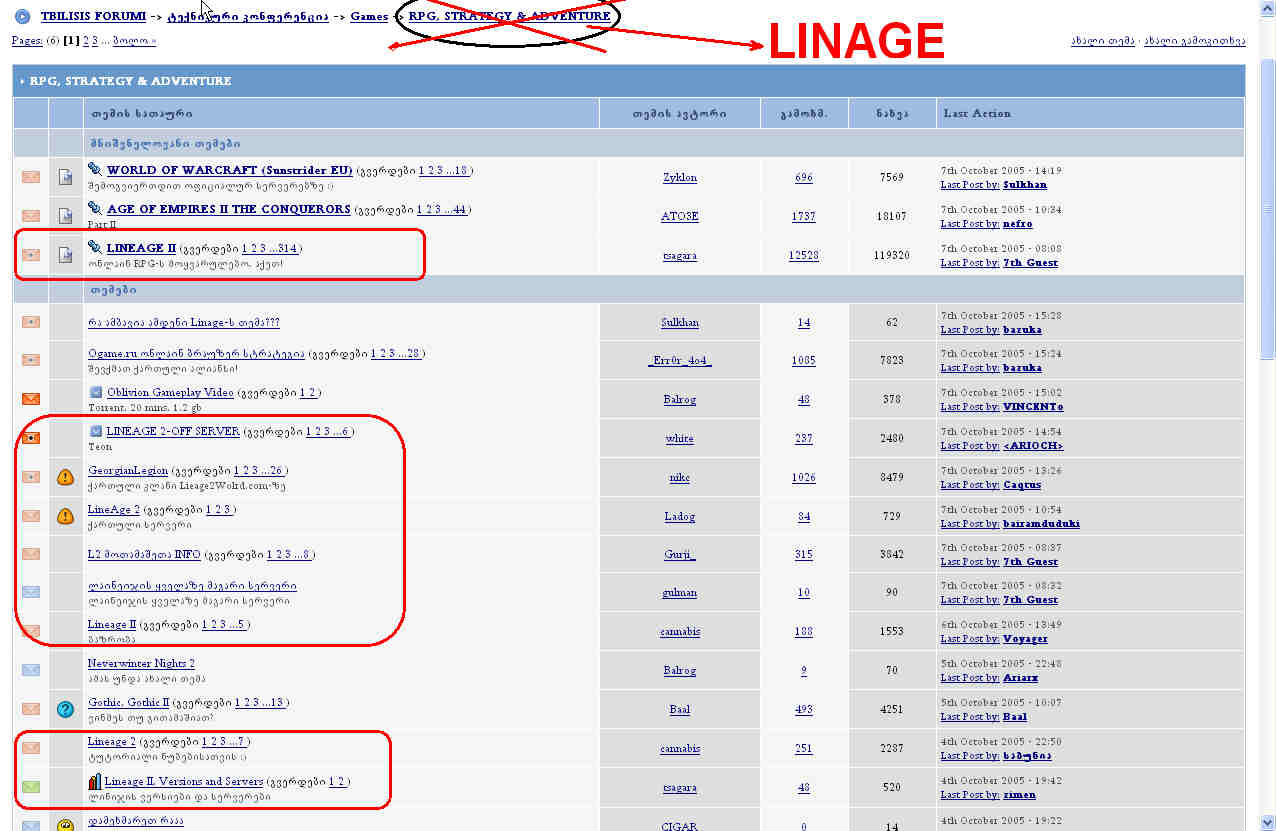Click the attachment pin icon before WORLD OF WARCRAFT title
The width and height of the screenshot is (1276, 831).
point(94,169)
